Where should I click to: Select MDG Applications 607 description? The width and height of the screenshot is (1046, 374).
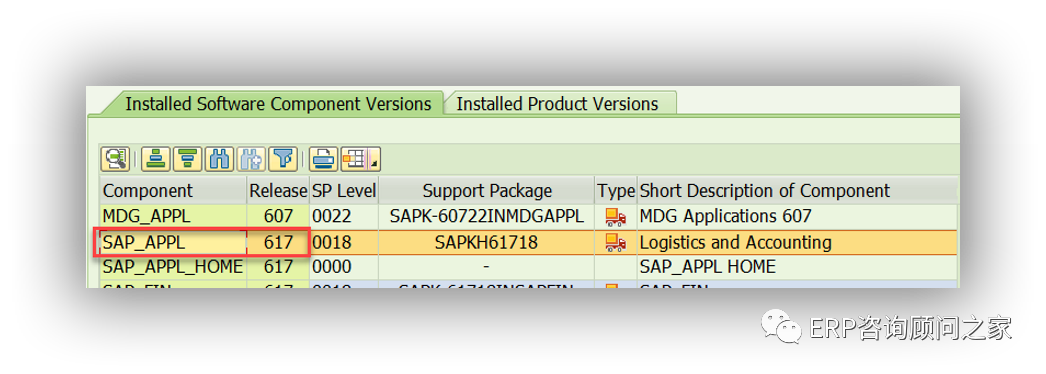coord(797,216)
